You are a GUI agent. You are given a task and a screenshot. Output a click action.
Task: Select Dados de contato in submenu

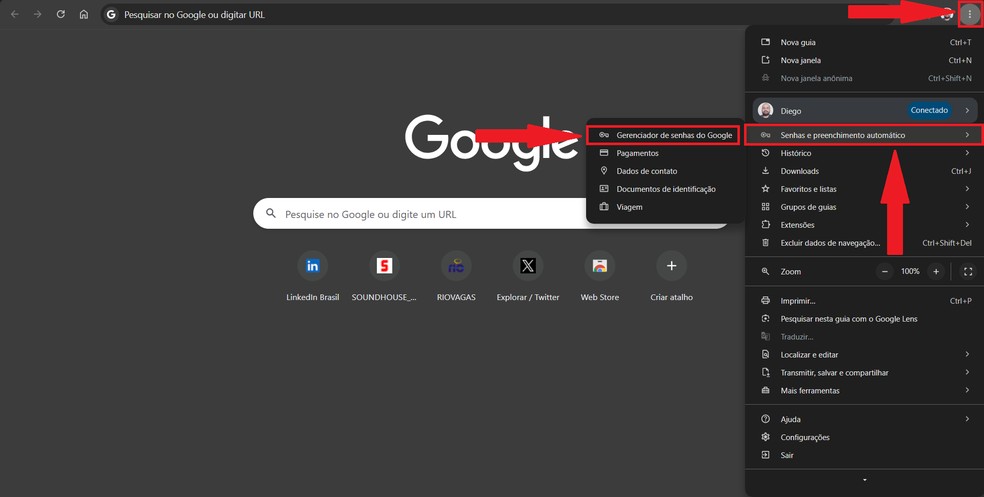[665, 171]
